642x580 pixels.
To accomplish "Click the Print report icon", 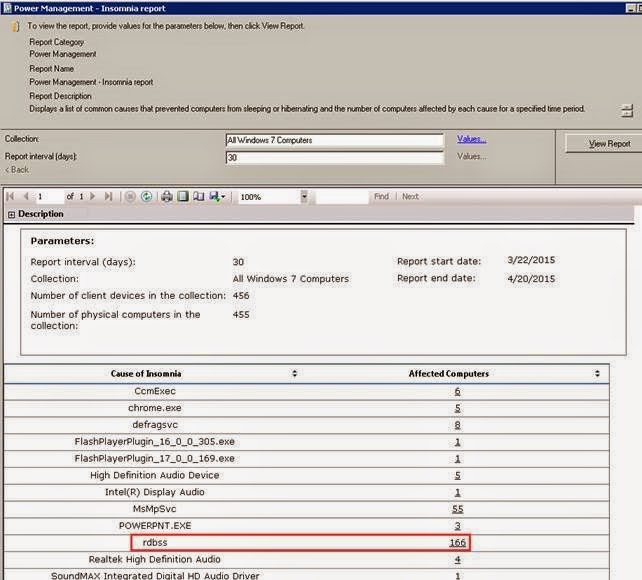I will coord(167,196).
